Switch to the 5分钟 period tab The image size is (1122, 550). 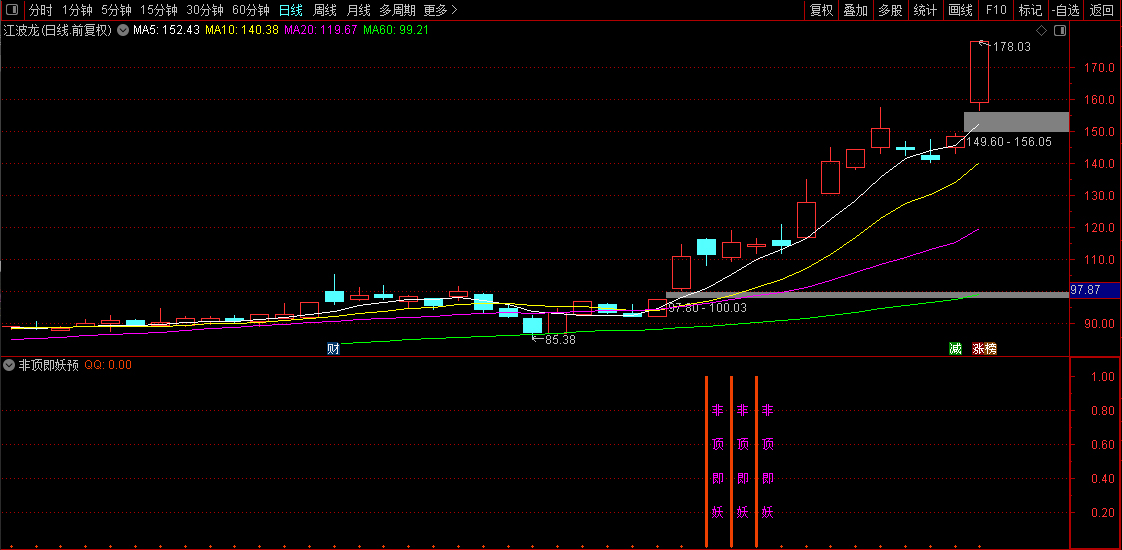116,10
